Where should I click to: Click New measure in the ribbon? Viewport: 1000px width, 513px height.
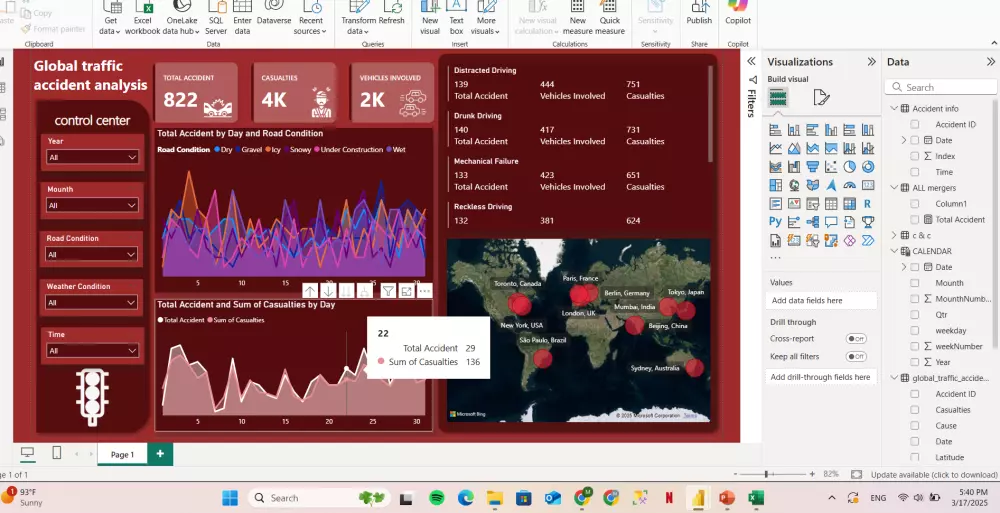577,17
